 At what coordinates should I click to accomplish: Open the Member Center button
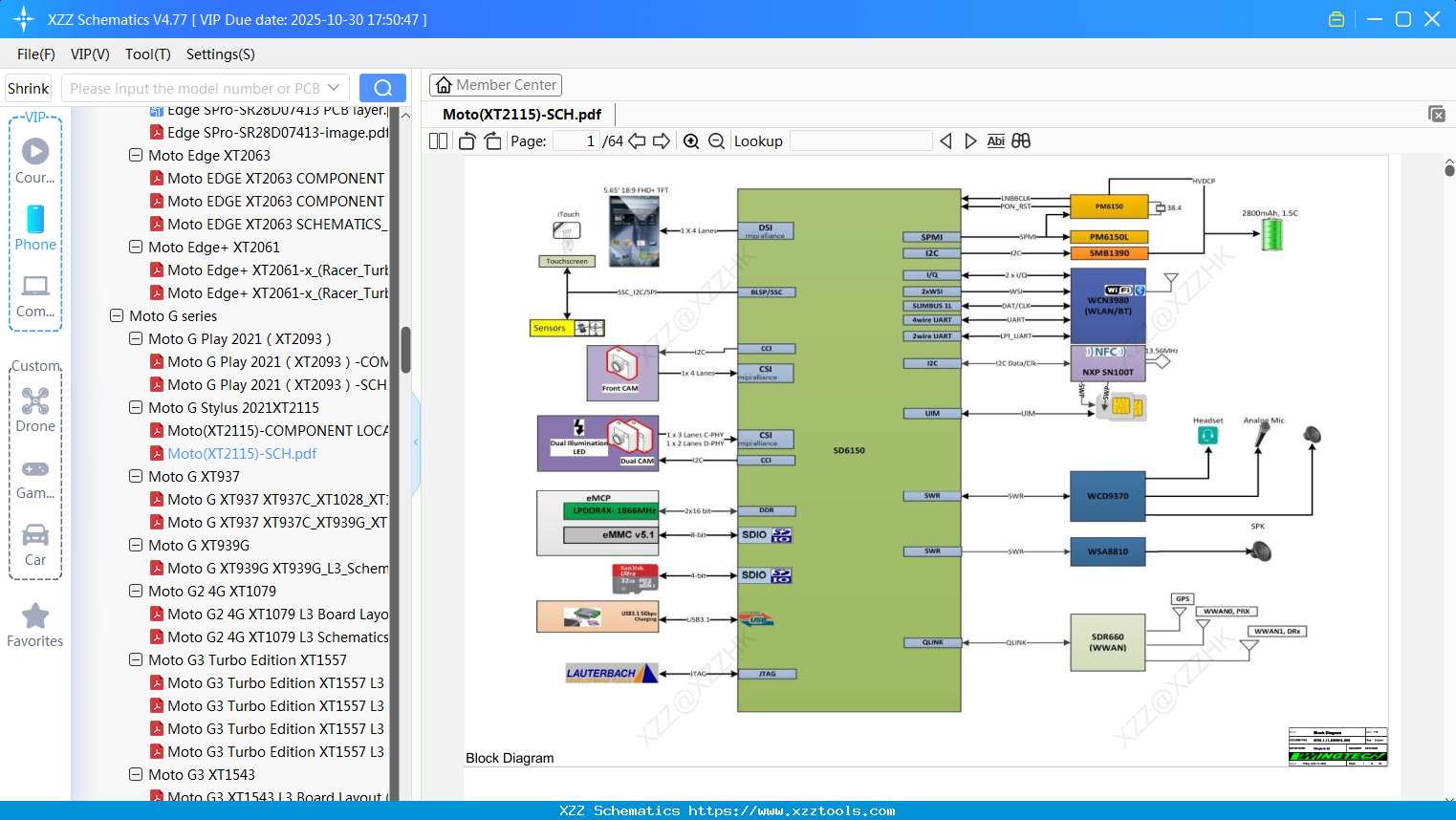[x=495, y=85]
